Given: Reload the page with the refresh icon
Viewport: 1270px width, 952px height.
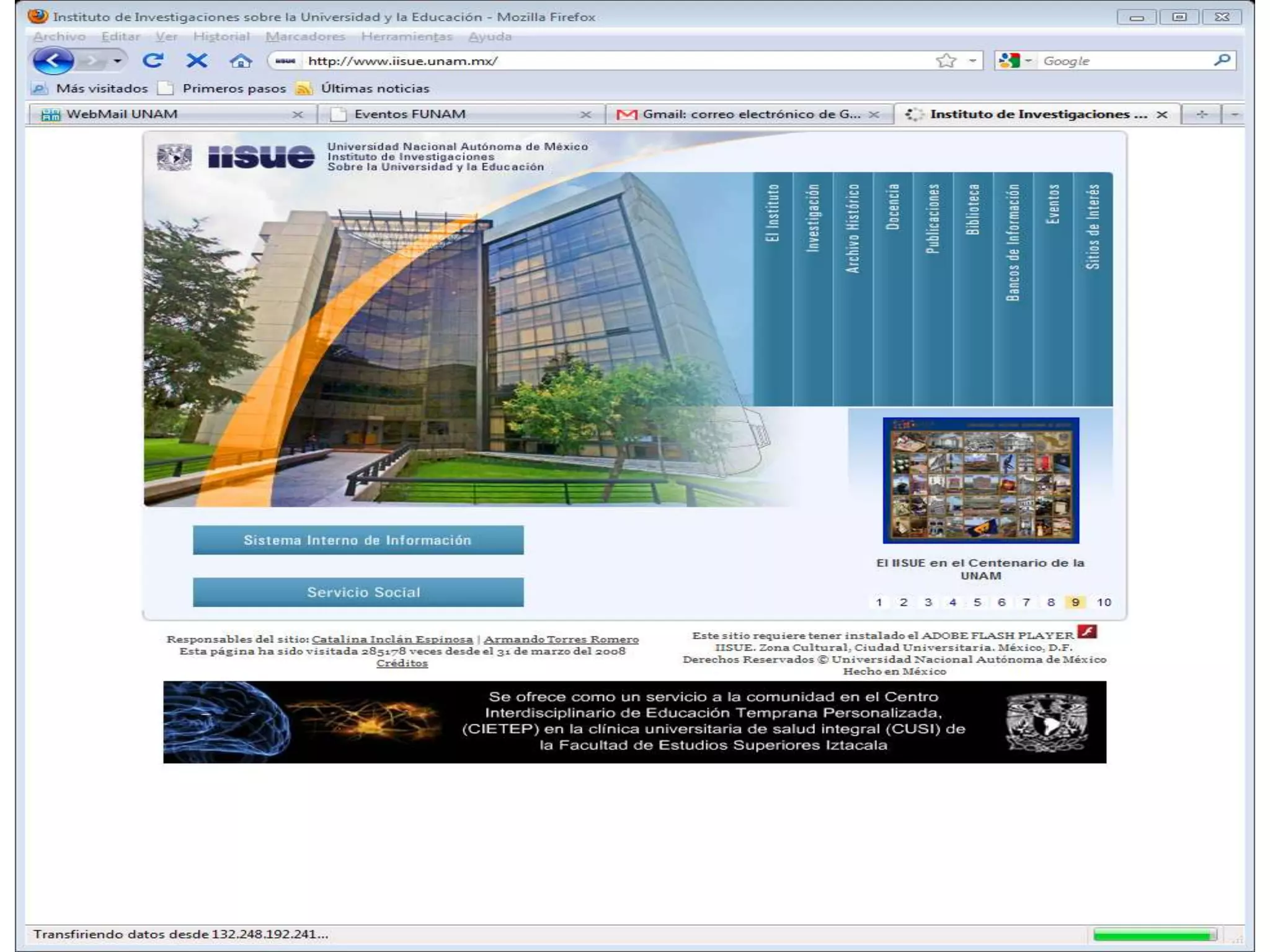Looking at the screenshot, I should point(153,61).
